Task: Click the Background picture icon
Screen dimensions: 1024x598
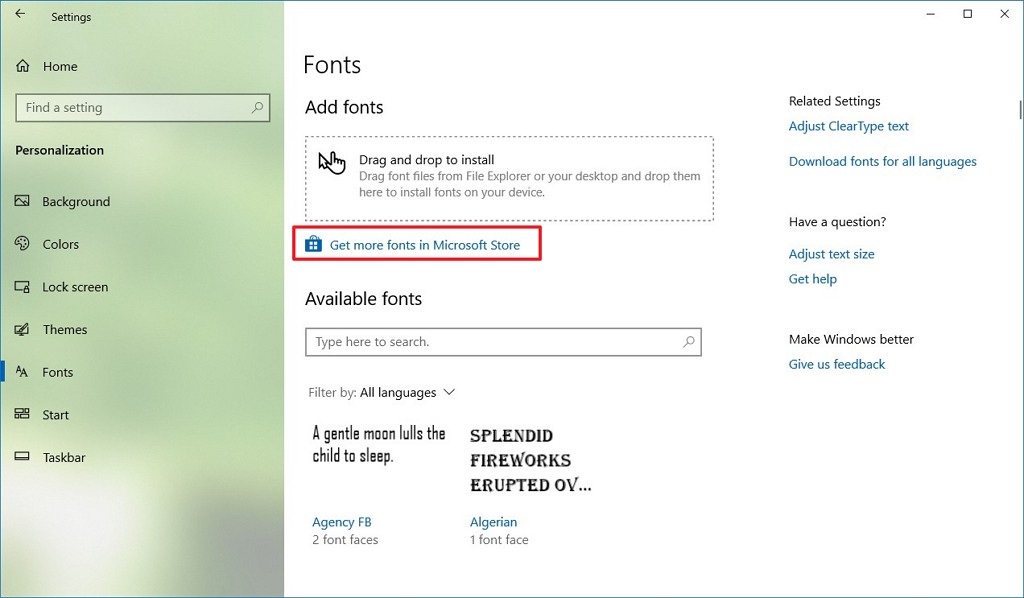Action: 22,201
